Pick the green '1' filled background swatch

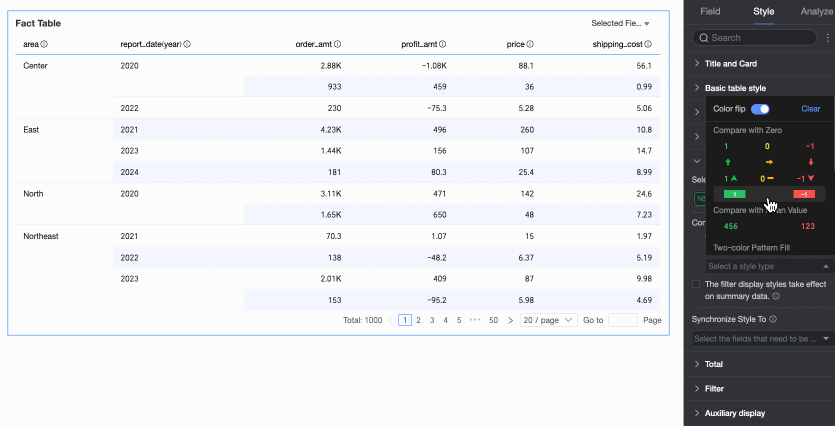coord(735,194)
